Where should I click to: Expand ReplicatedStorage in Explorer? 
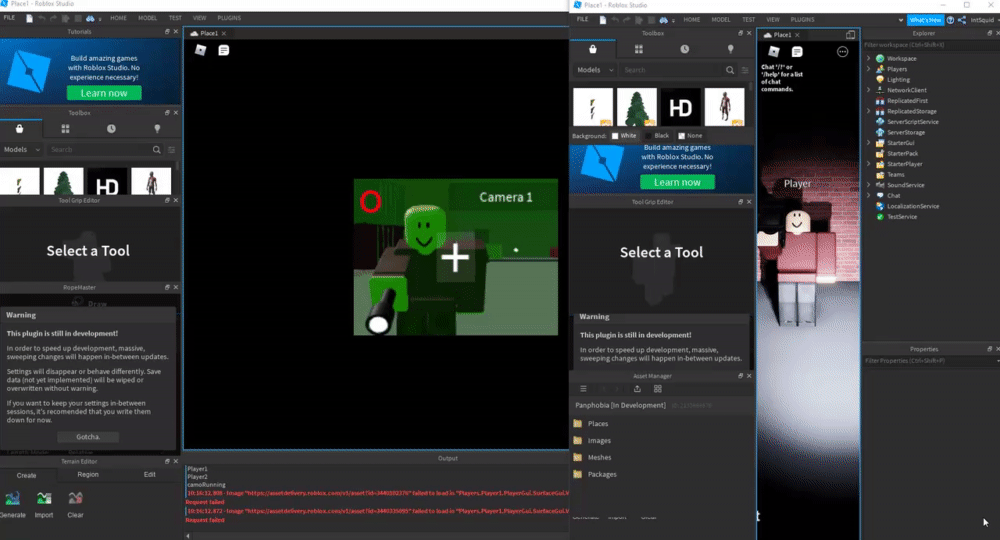pyautogui.click(x=868, y=111)
